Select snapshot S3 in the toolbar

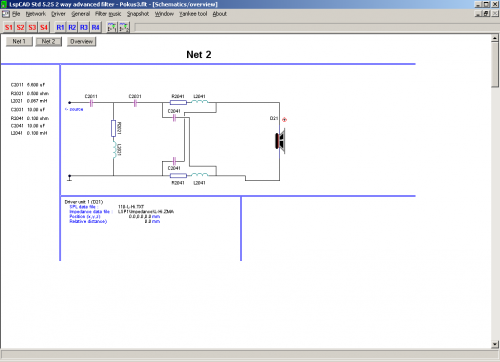point(32,27)
